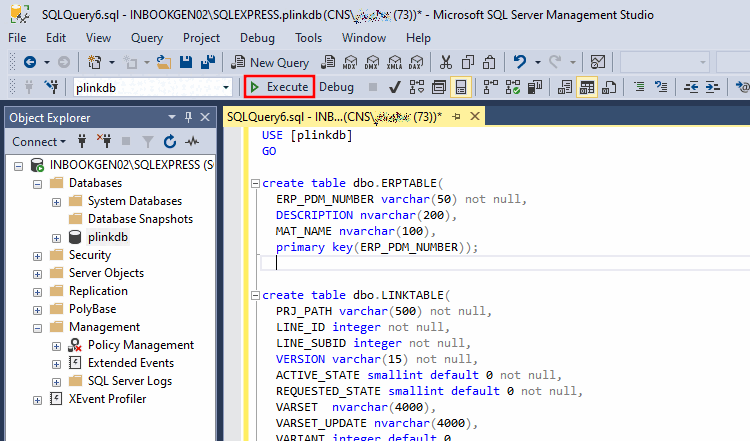750x441 pixels.
Task: Click the Parse checkmark icon
Action: click(x=395, y=88)
